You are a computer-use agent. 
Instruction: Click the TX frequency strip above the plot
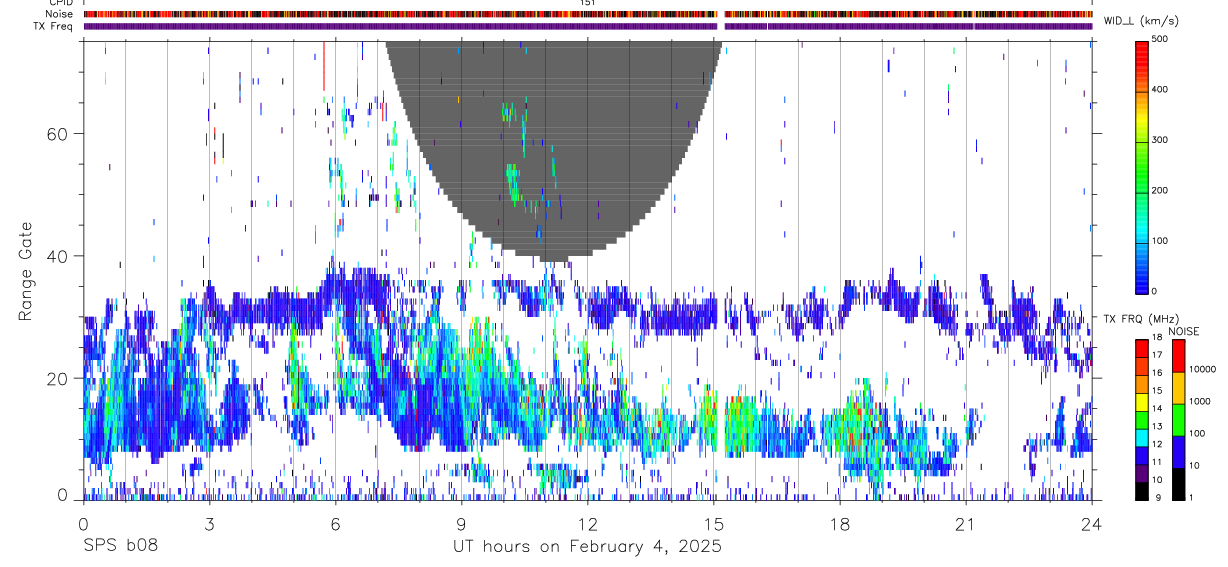click(x=587, y=26)
